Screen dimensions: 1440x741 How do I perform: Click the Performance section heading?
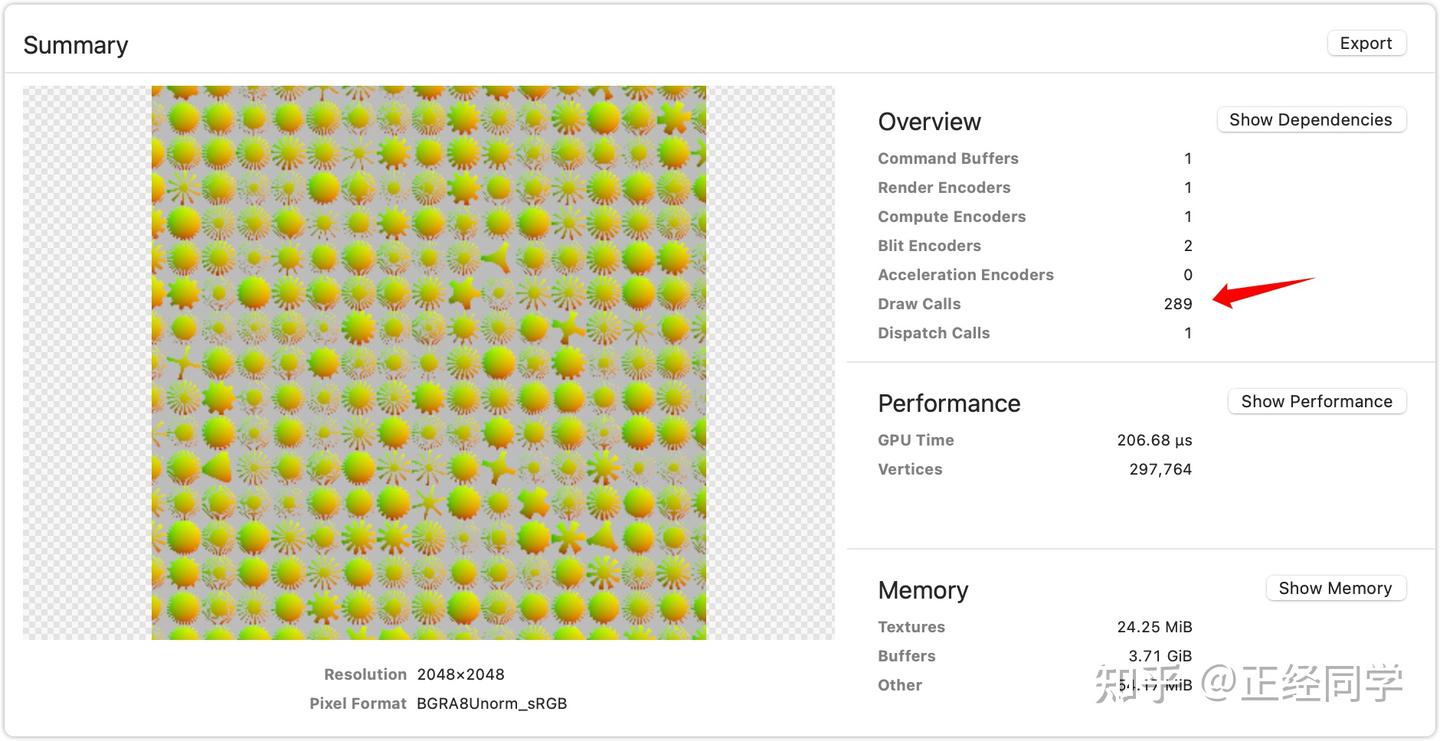pyautogui.click(x=949, y=403)
